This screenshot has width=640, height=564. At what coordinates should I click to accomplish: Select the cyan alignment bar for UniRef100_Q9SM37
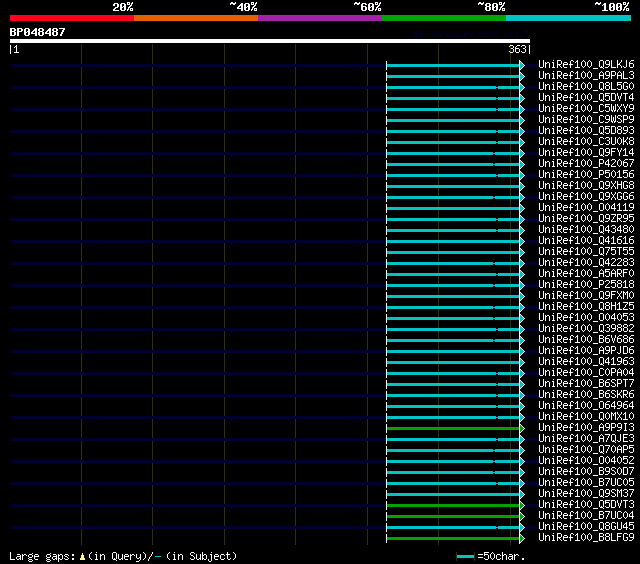tap(453, 495)
